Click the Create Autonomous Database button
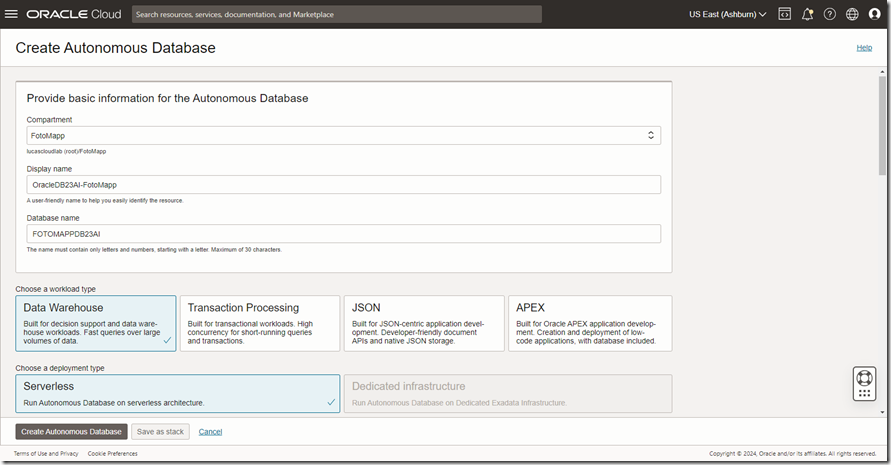Viewport: 891px width, 465px height. point(71,431)
